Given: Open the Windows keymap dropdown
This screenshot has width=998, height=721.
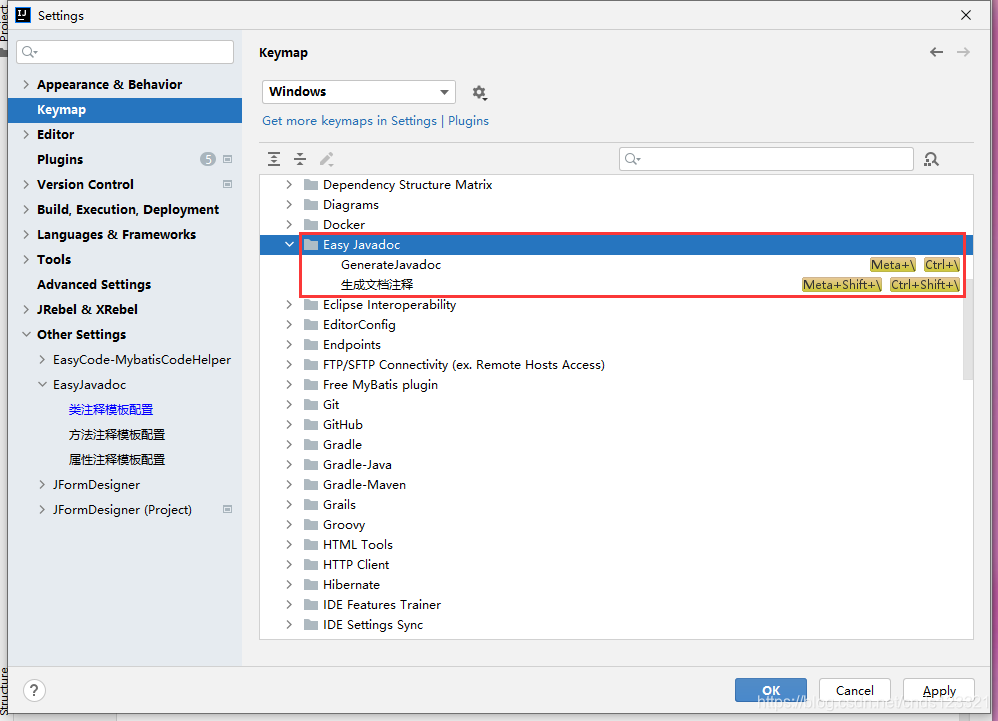Looking at the screenshot, I should click(x=359, y=92).
